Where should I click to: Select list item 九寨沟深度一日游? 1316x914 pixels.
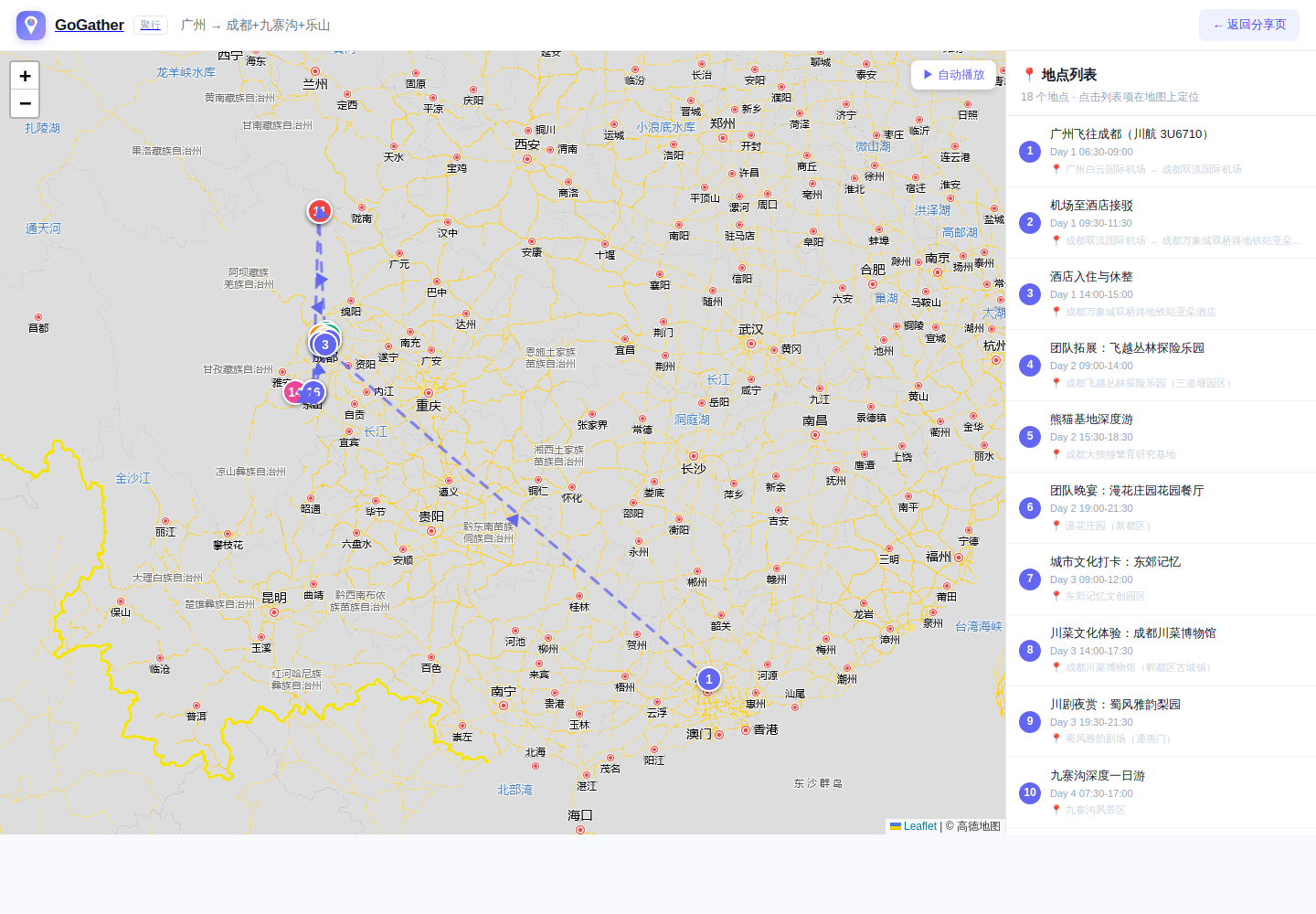point(1161,793)
